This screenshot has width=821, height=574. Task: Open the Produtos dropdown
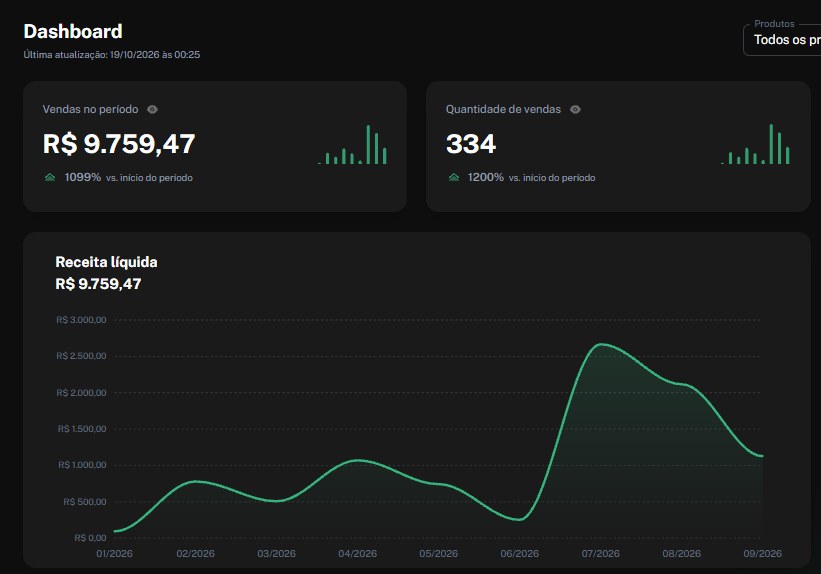[x=782, y=39]
